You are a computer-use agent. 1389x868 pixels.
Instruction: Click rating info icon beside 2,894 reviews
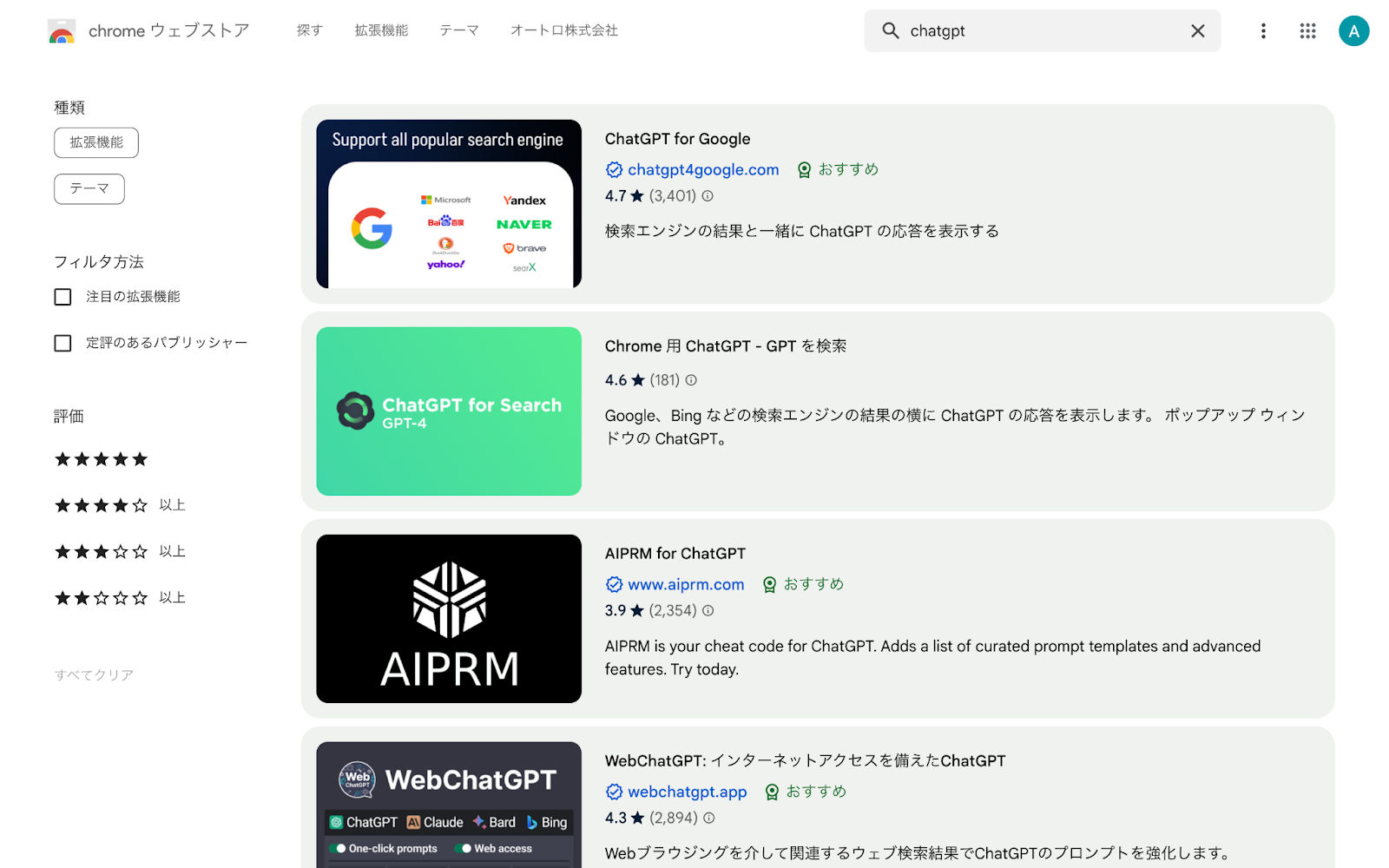pos(708,819)
